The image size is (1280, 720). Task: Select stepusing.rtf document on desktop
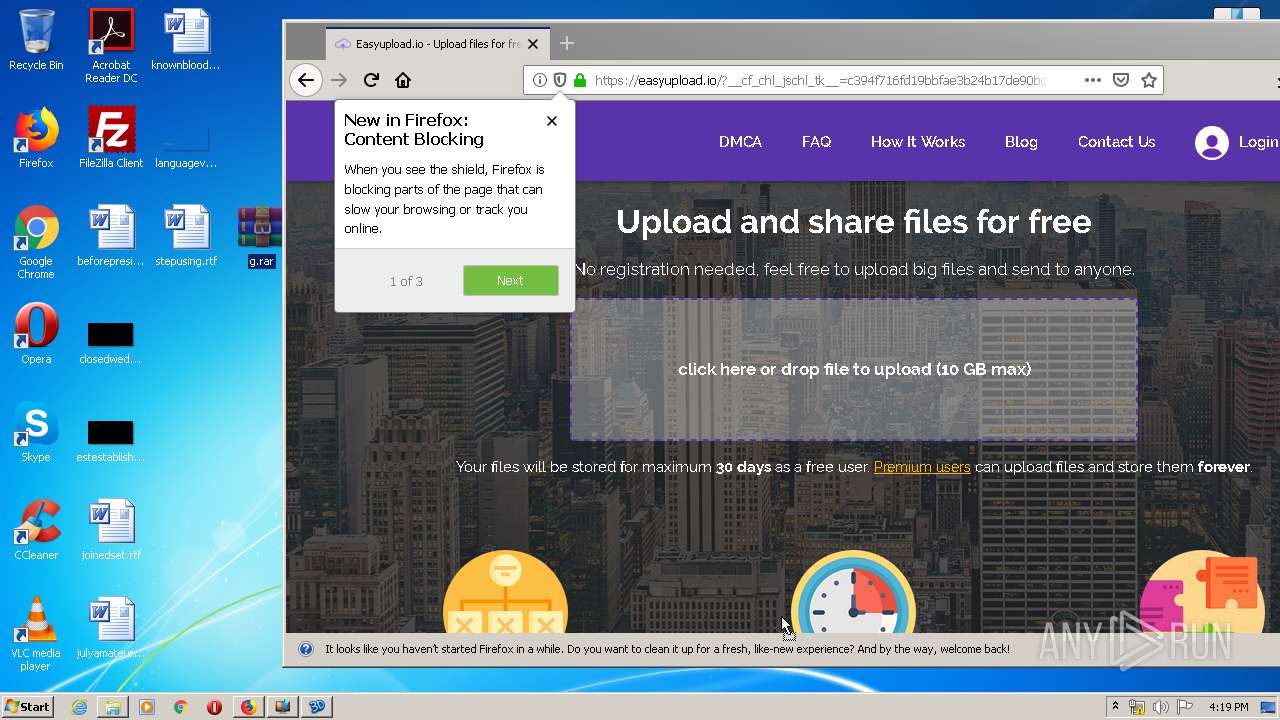click(x=186, y=236)
